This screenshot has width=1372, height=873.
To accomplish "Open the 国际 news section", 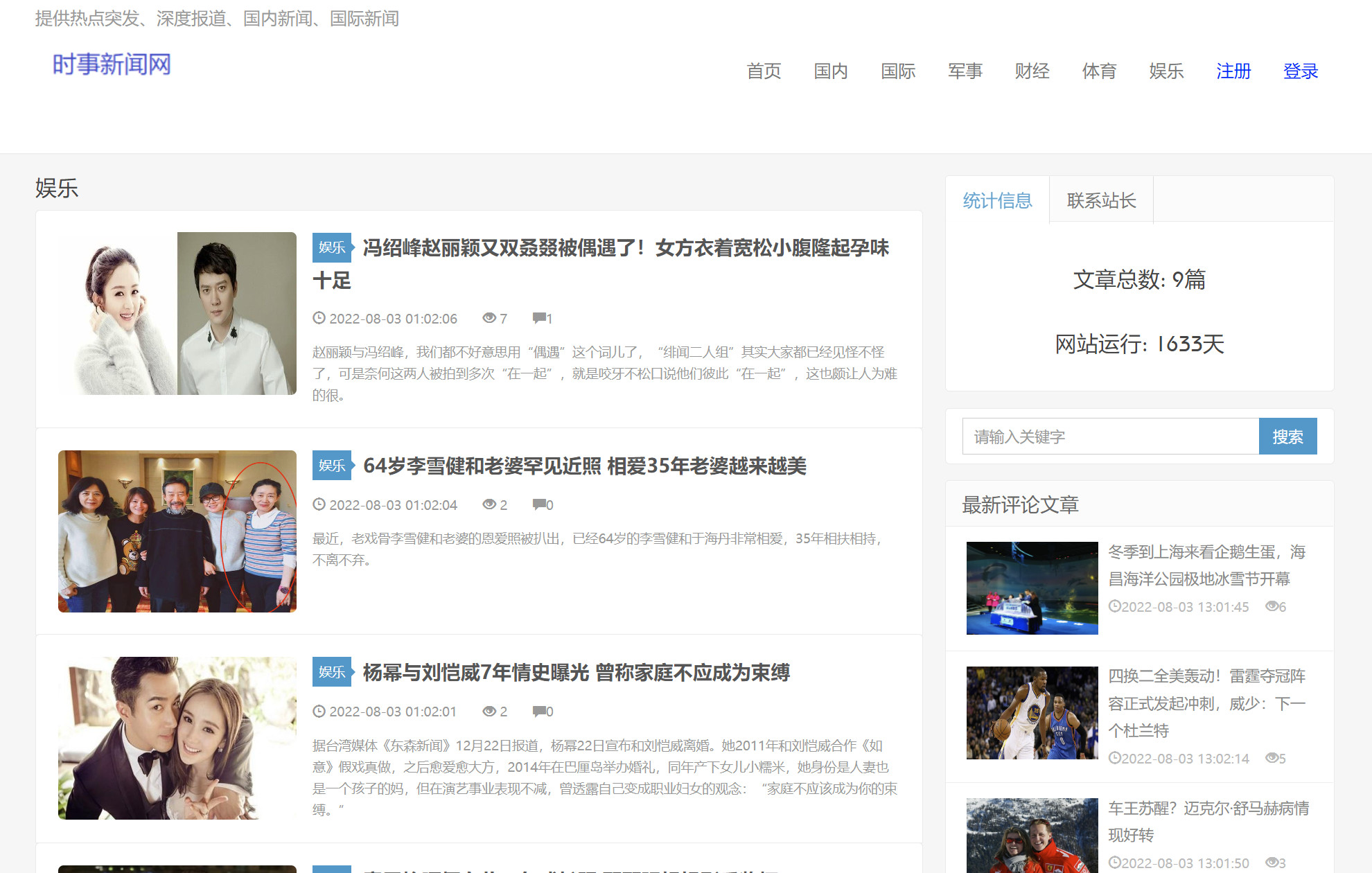I will coord(898,71).
